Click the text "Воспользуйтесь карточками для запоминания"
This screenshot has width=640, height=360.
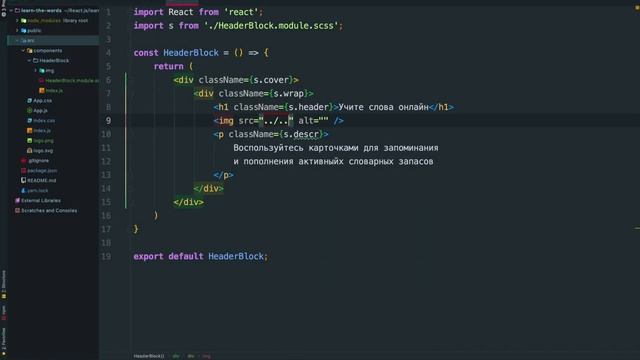[x=336, y=148]
